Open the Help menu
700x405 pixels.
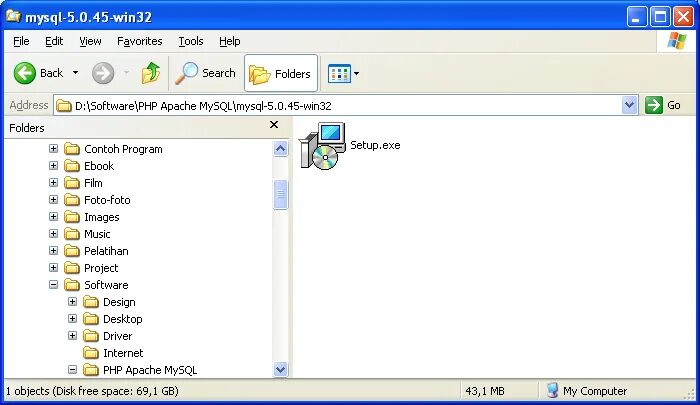(x=229, y=41)
